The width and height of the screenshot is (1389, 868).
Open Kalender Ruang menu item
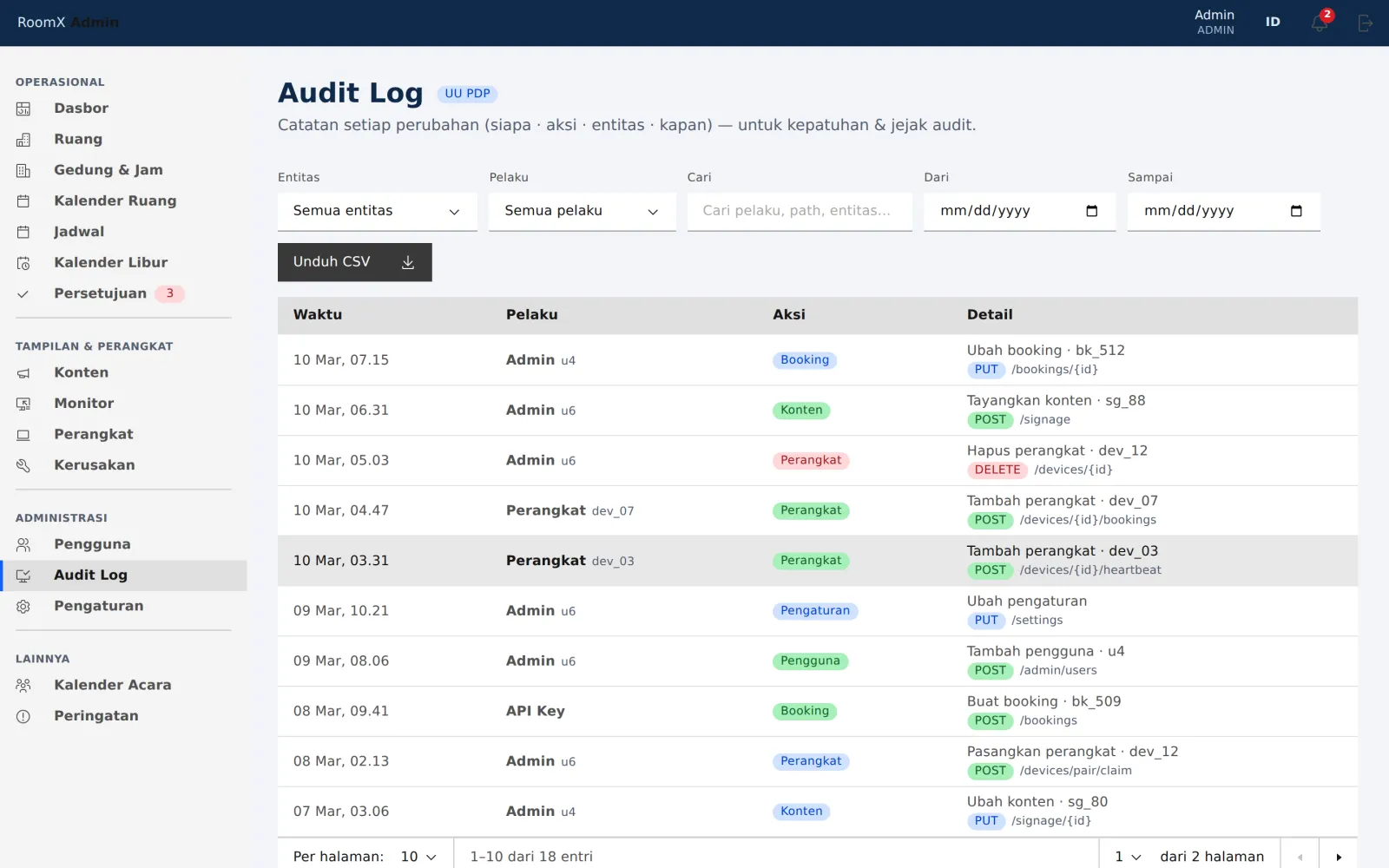click(123, 201)
